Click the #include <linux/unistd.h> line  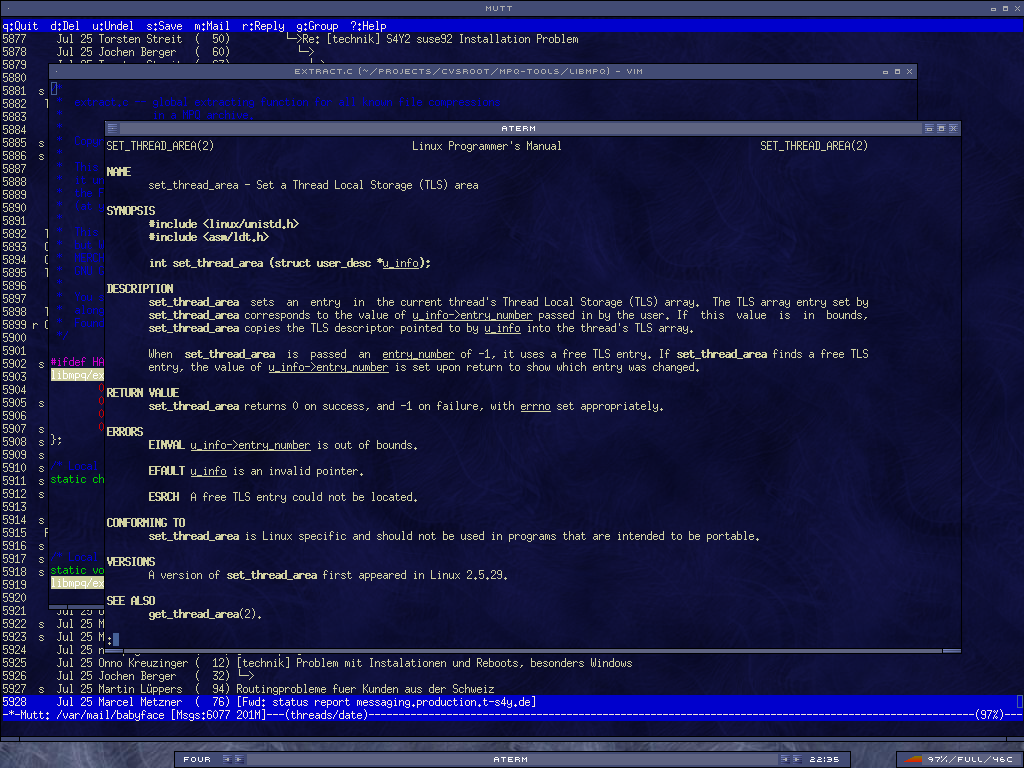click(224, 224)
